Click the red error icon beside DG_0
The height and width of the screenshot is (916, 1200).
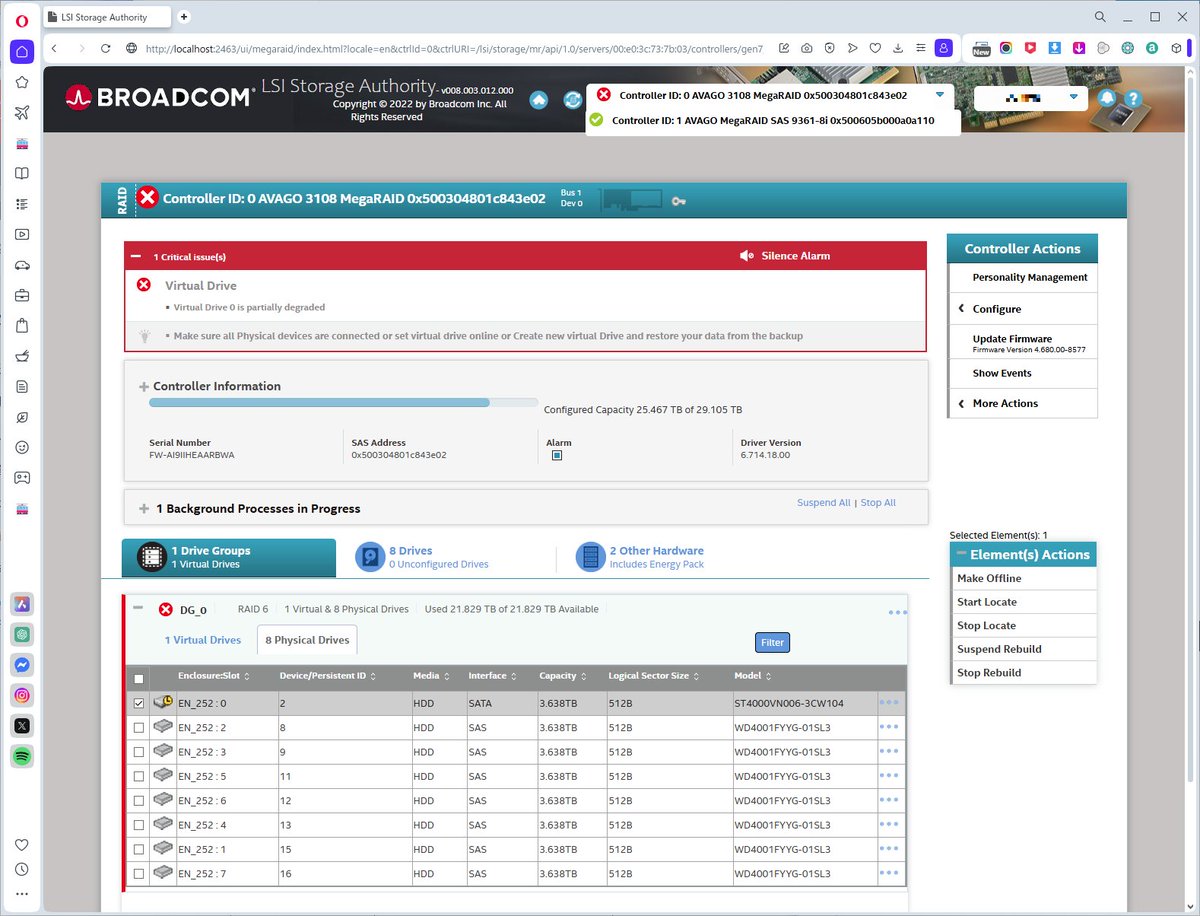[166, 609]
